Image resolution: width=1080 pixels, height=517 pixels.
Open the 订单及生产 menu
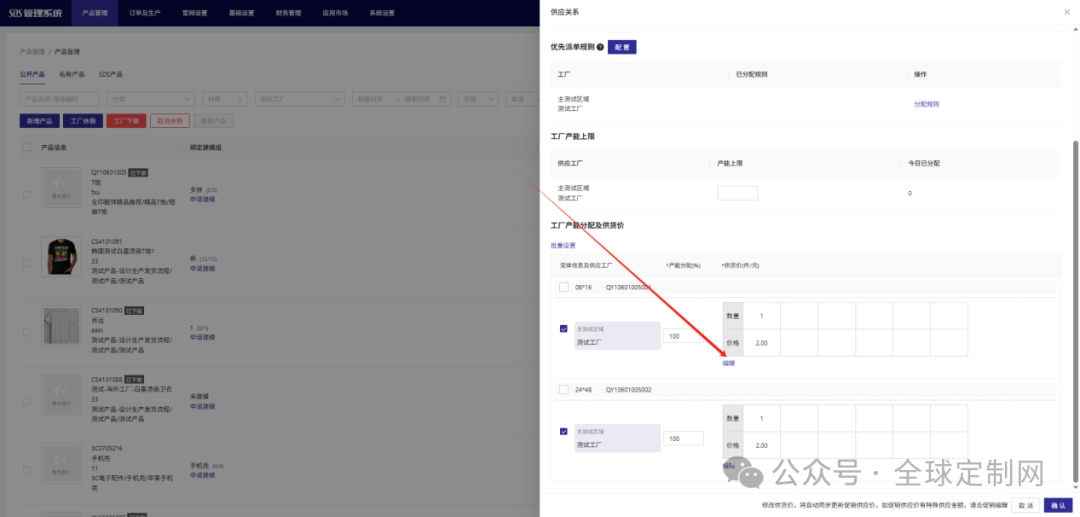point(145,13)
